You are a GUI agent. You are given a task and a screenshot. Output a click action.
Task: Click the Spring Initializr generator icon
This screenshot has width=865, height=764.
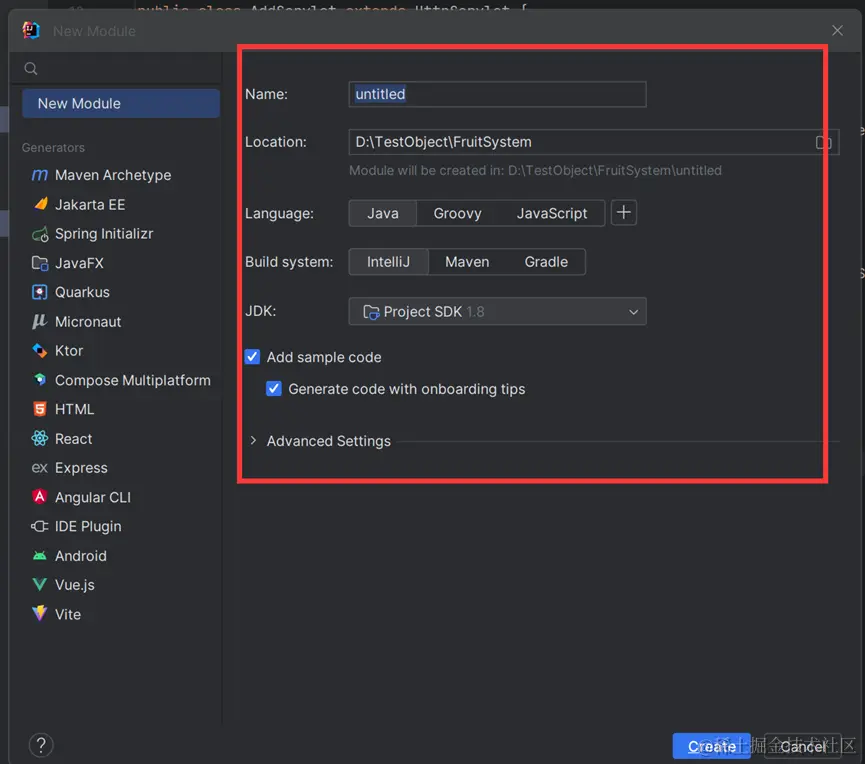(40, 234)
